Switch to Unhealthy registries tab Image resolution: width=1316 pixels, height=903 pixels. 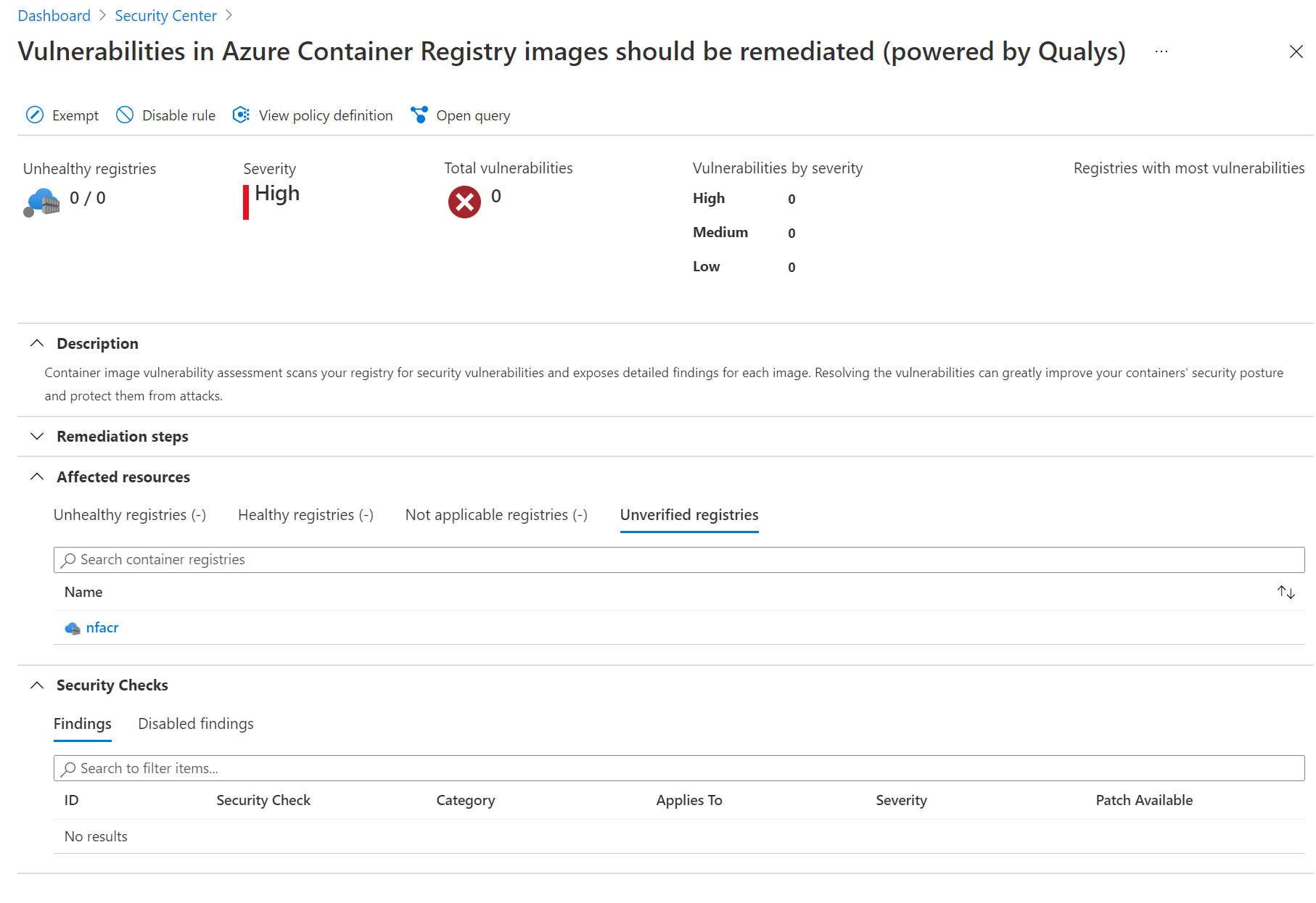click(x=130, y=515)
